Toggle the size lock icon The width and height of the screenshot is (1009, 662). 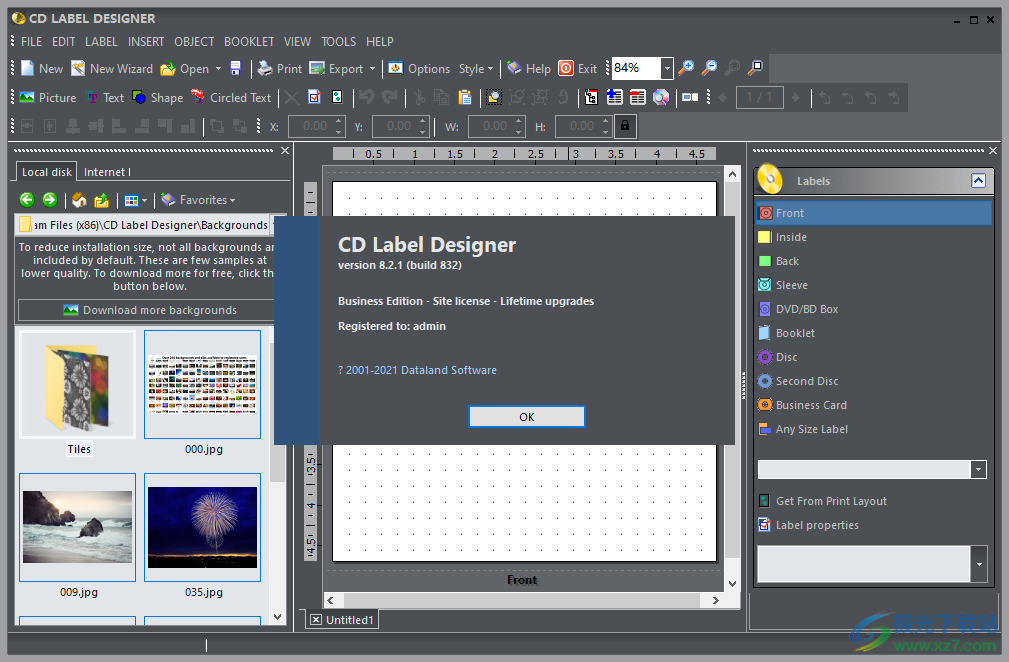coord(626,126)
